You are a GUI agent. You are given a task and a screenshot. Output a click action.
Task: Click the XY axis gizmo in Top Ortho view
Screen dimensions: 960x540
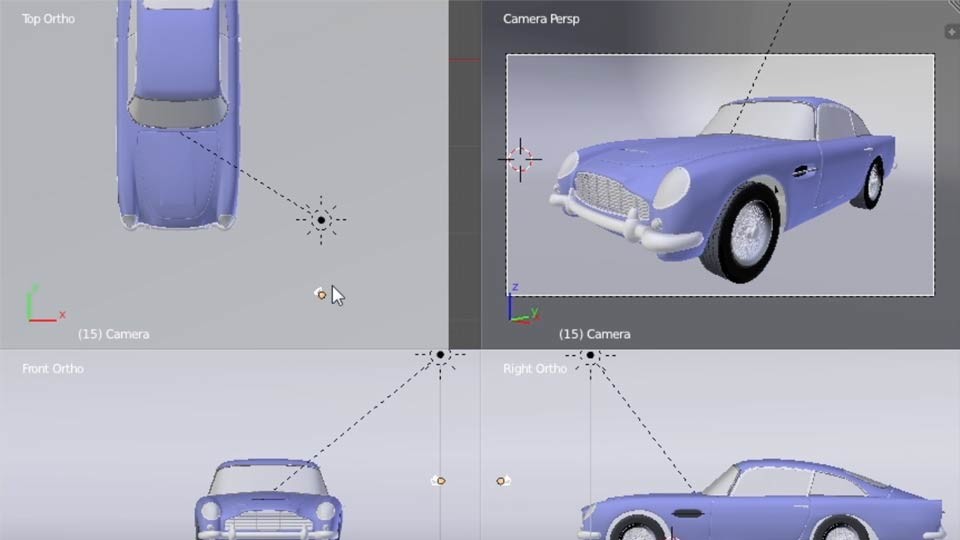tap(45, 304)
